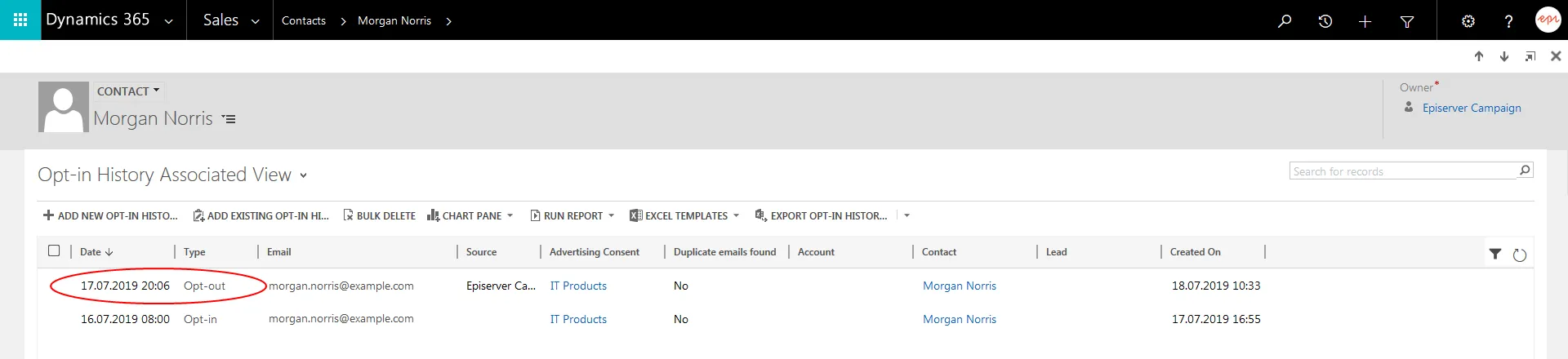Click the contact photo placeholder
Image resolution: width=1568 pixels, height=359 pixels.
[x=64, y=107]
